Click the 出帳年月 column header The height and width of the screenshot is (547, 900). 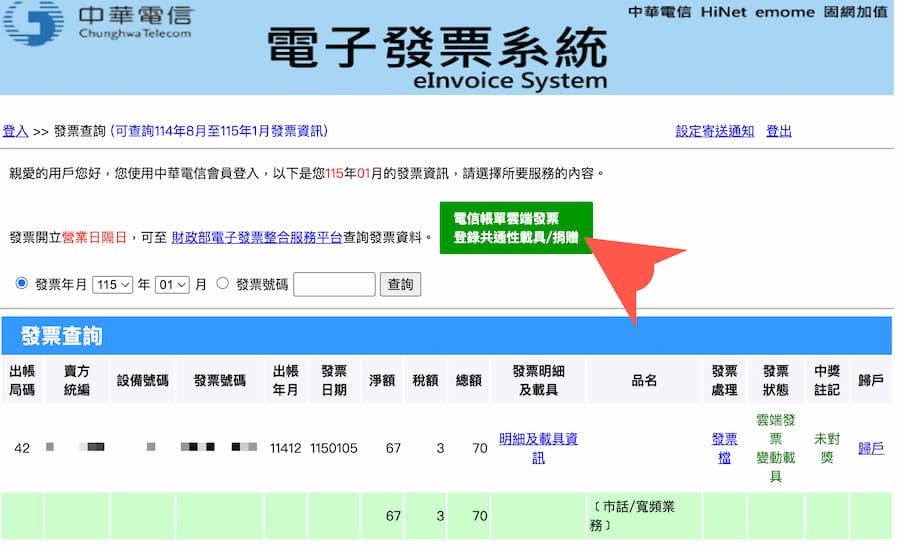[285, 381]
